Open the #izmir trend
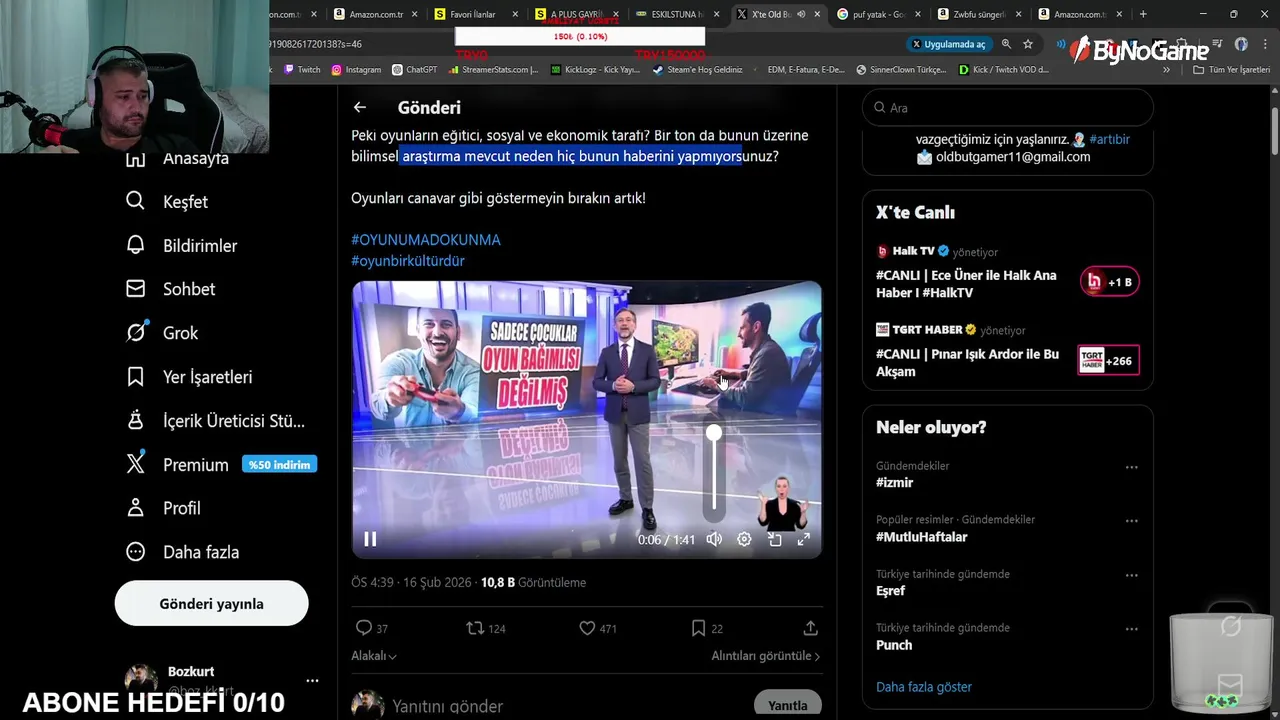The image size is (1280, 720). [895, 483]
